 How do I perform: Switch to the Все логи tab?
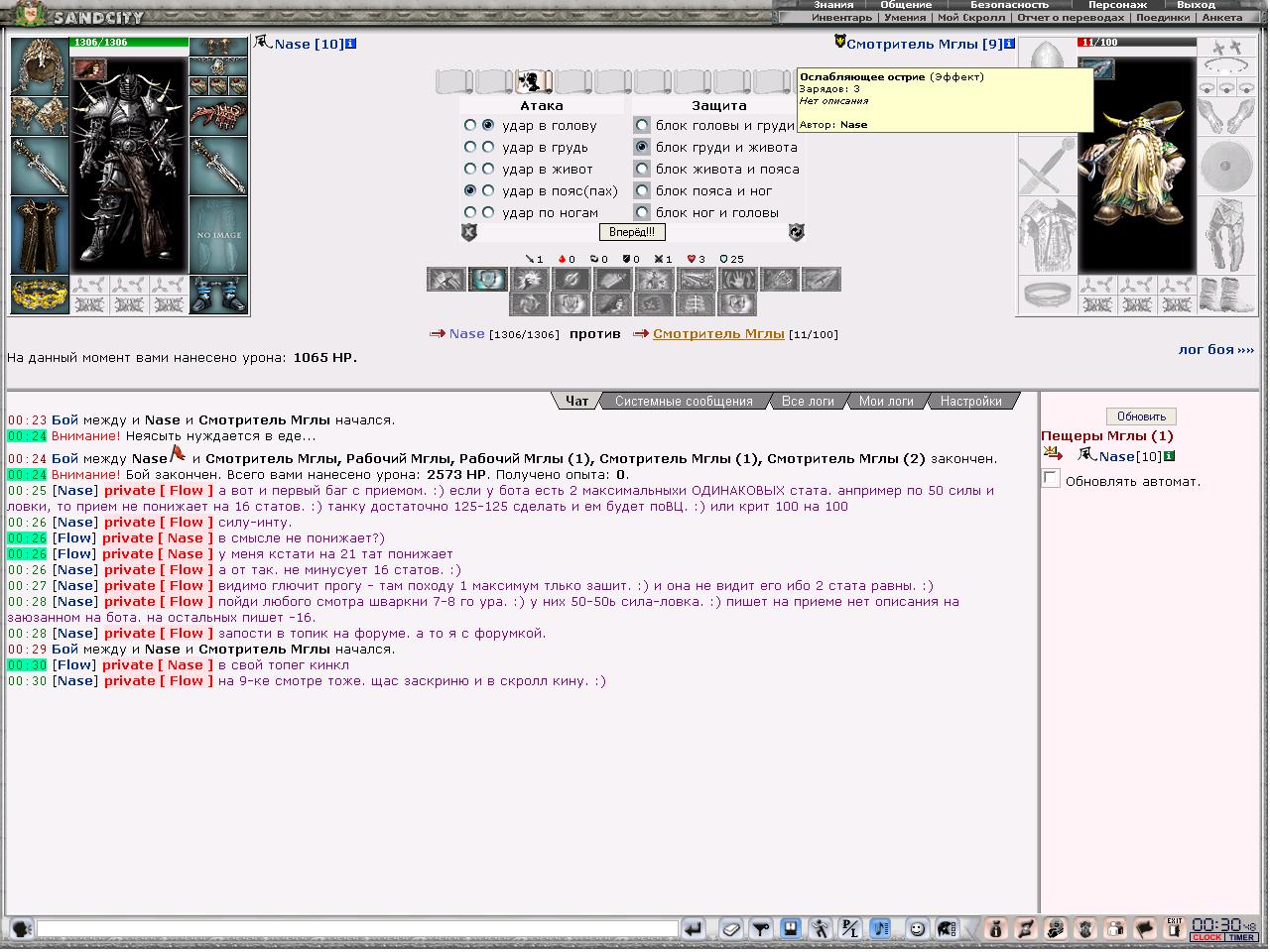pyautogui.click(x=808, y=401)
